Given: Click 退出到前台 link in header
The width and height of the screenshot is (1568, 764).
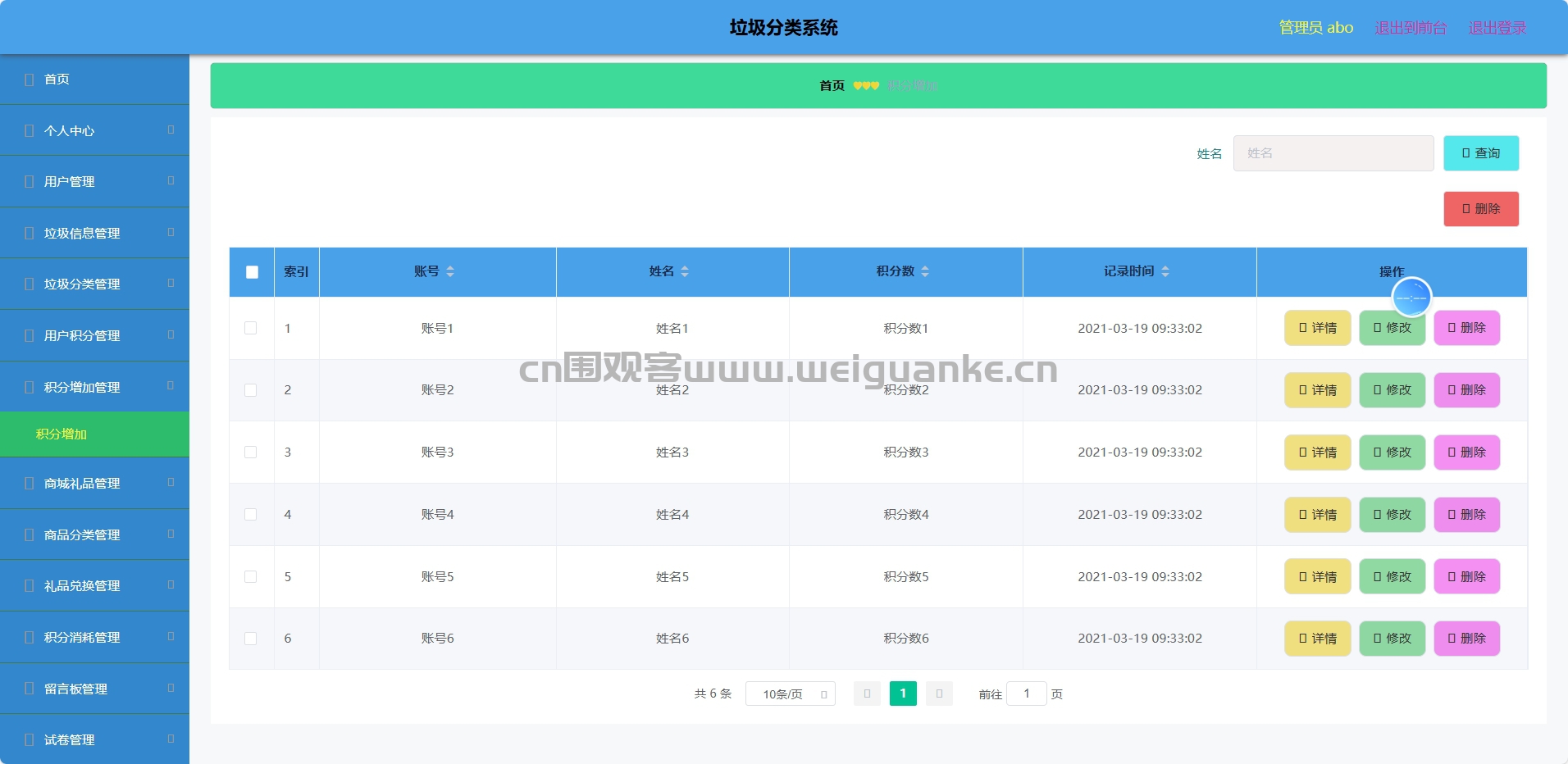Looking at the screenshot, I should 1411,28.
